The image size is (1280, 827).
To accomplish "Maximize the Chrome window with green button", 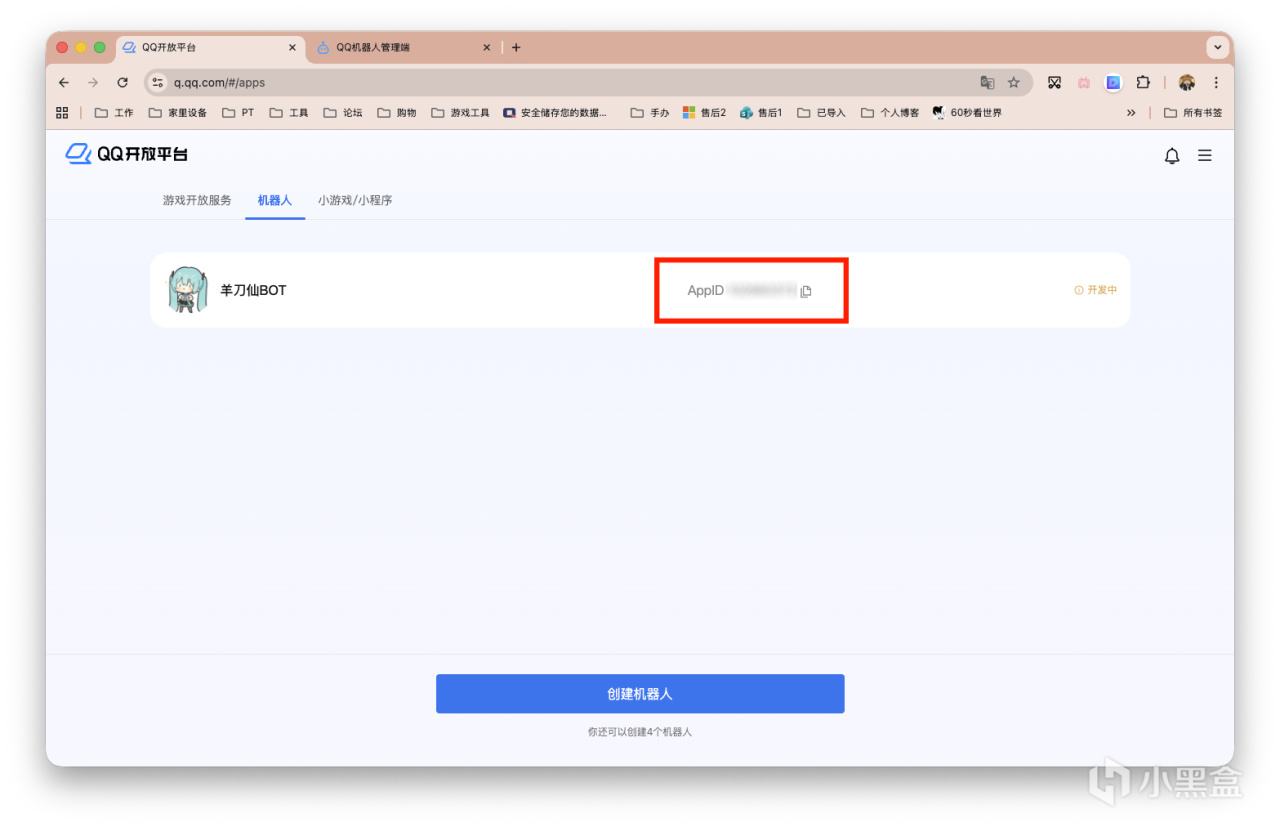I will tap(99, 47).
